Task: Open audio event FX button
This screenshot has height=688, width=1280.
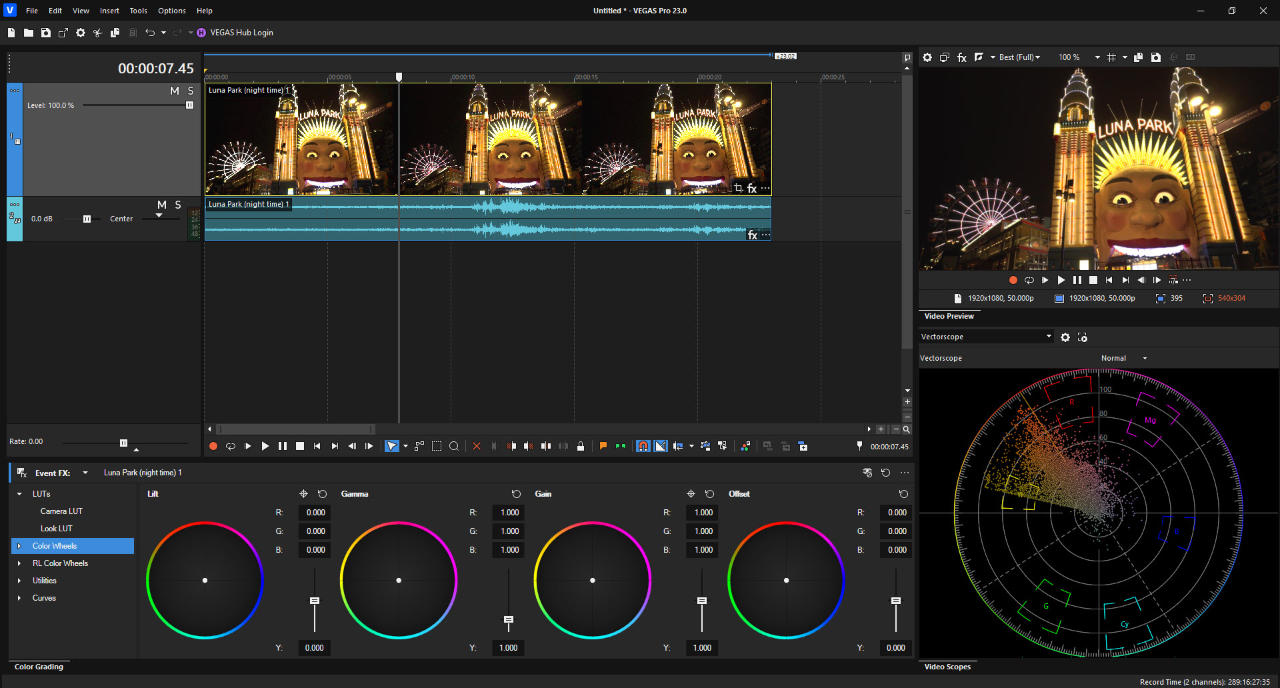Action: tap(752, 235)
